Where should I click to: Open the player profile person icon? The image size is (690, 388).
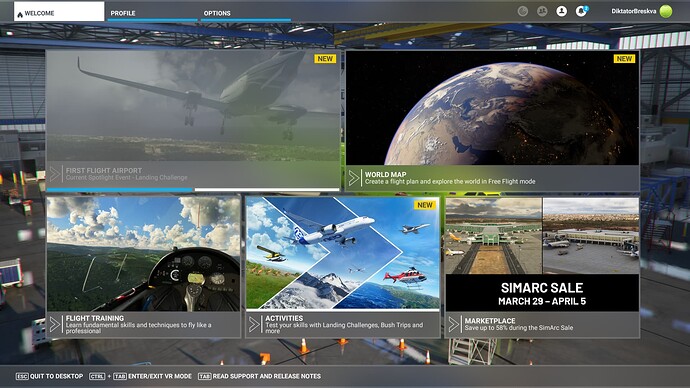[x=562, y=11]
